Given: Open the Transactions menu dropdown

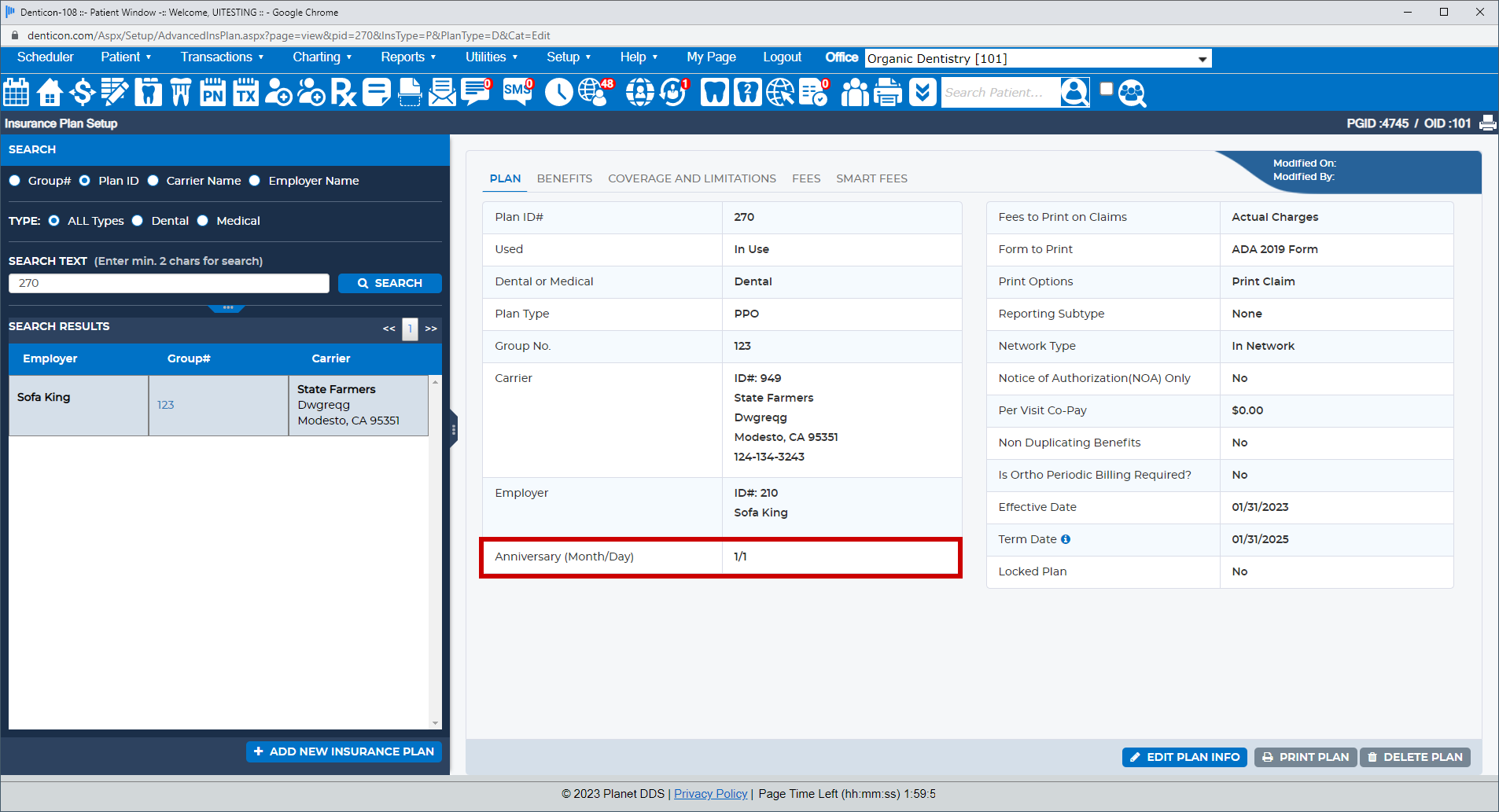Looking at the screenshot, I should point(222,57).
